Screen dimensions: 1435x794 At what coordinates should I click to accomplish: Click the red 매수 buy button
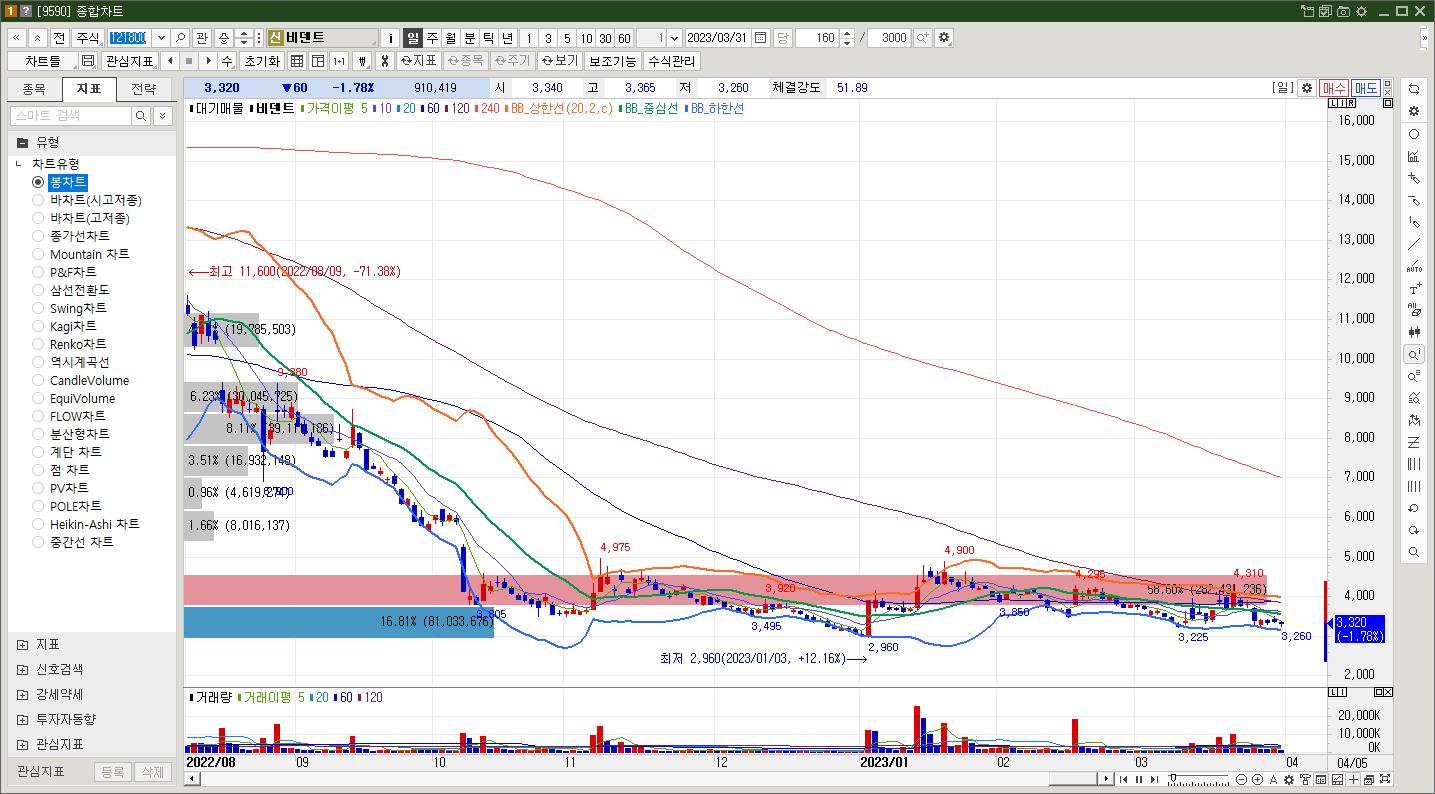tap(1334, 88)
